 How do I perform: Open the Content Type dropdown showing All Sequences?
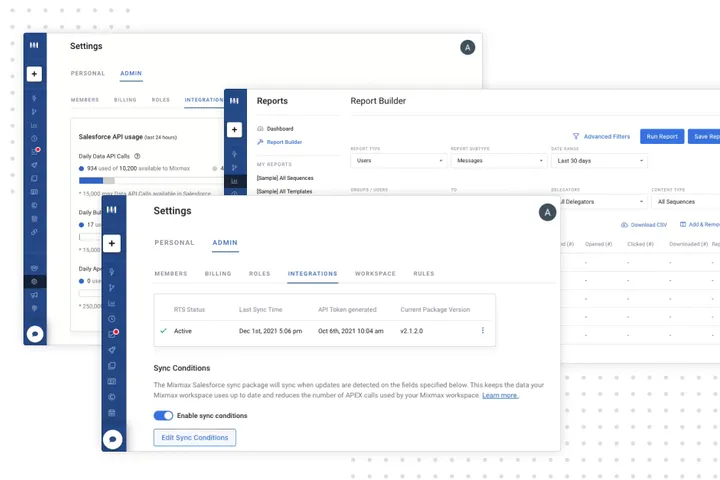[x=686, y=202]
